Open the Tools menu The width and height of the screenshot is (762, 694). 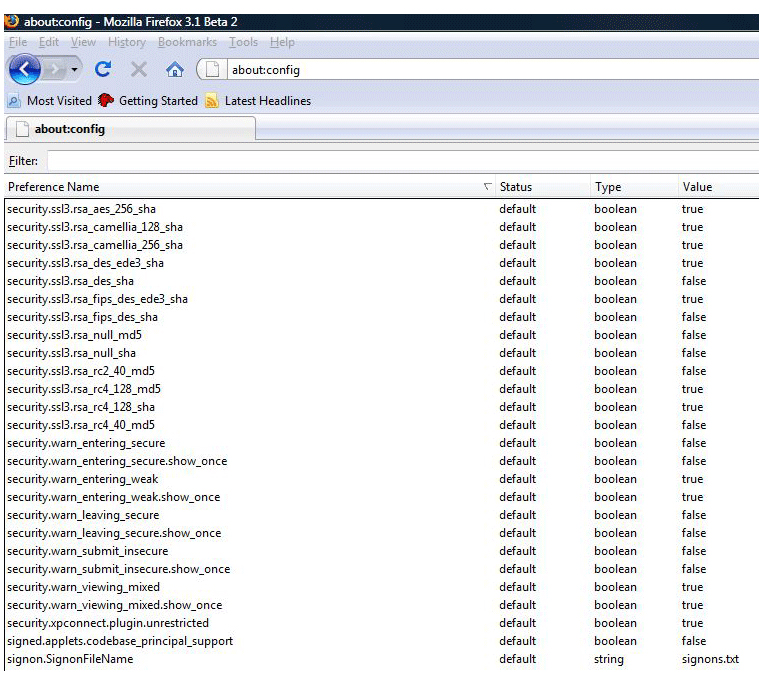tap(243, 42)
